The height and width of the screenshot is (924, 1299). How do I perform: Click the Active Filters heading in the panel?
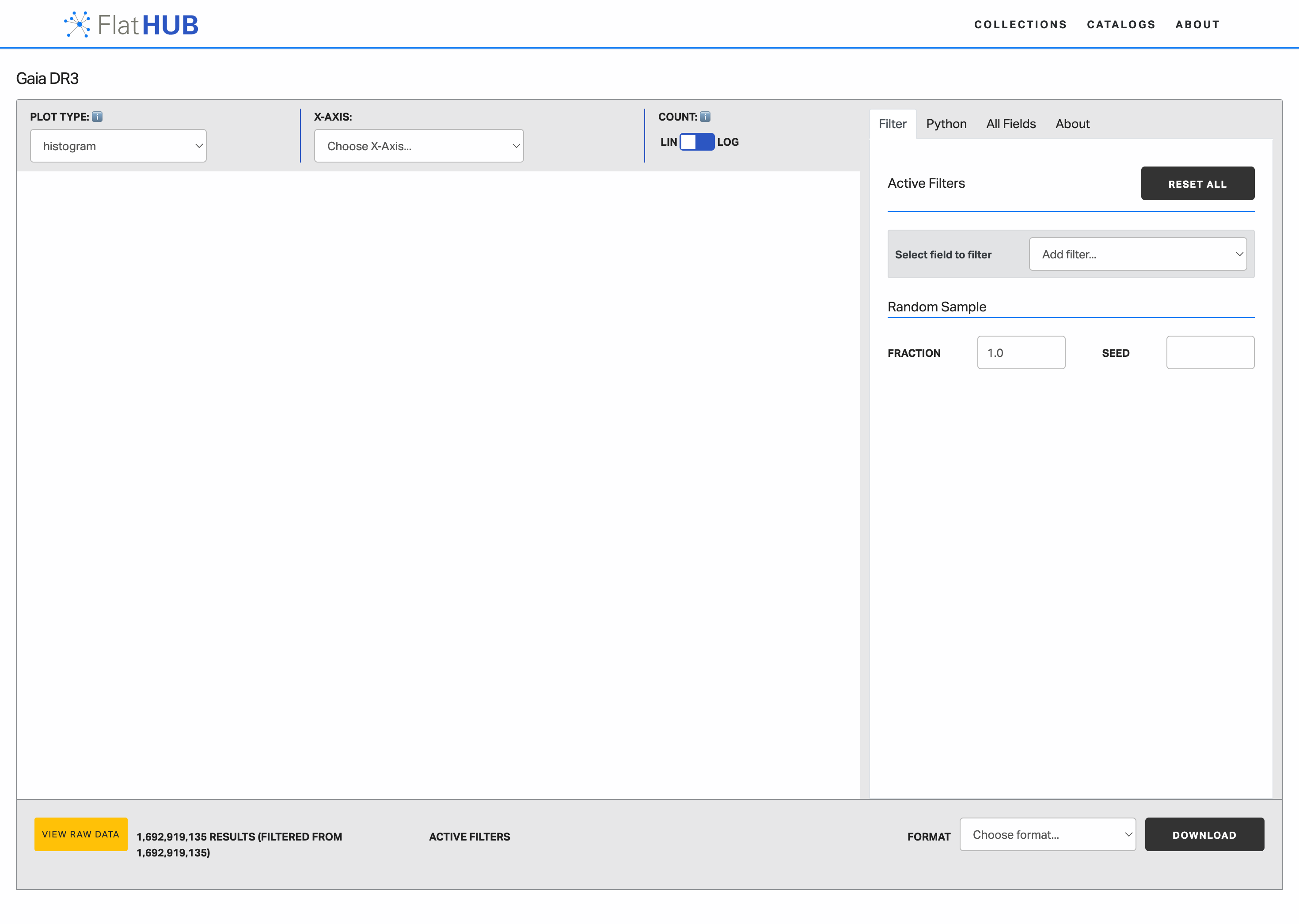coord(926,183)
